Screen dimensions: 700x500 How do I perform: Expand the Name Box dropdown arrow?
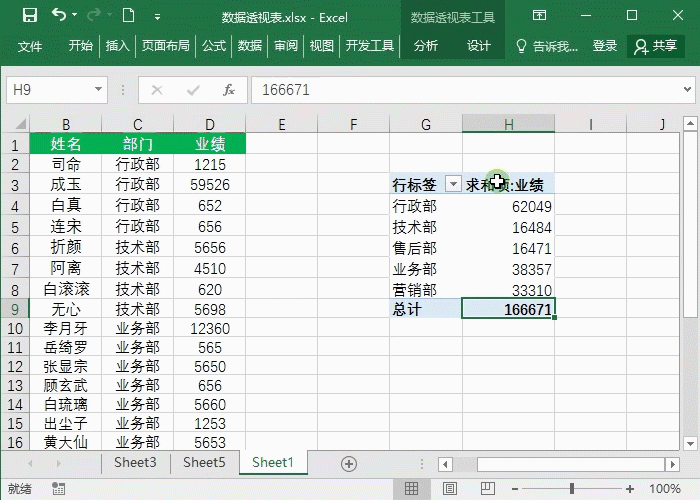(98, 89)
